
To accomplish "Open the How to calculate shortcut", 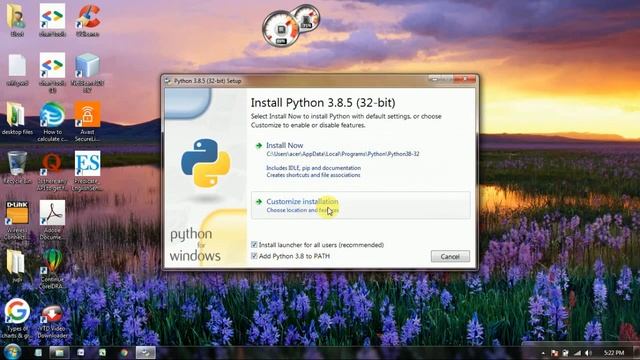I will point(52,121).
